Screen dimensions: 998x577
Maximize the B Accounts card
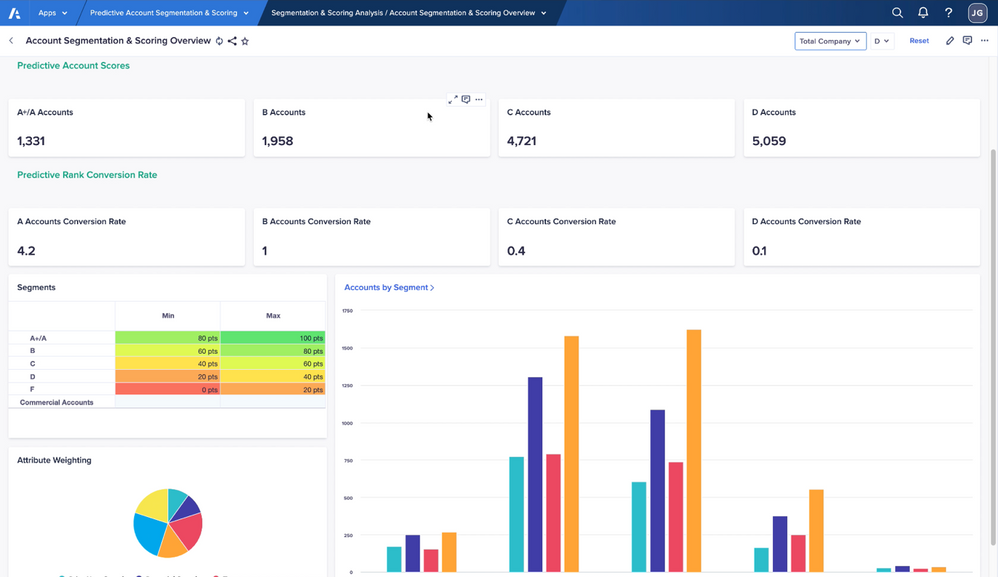453,99
